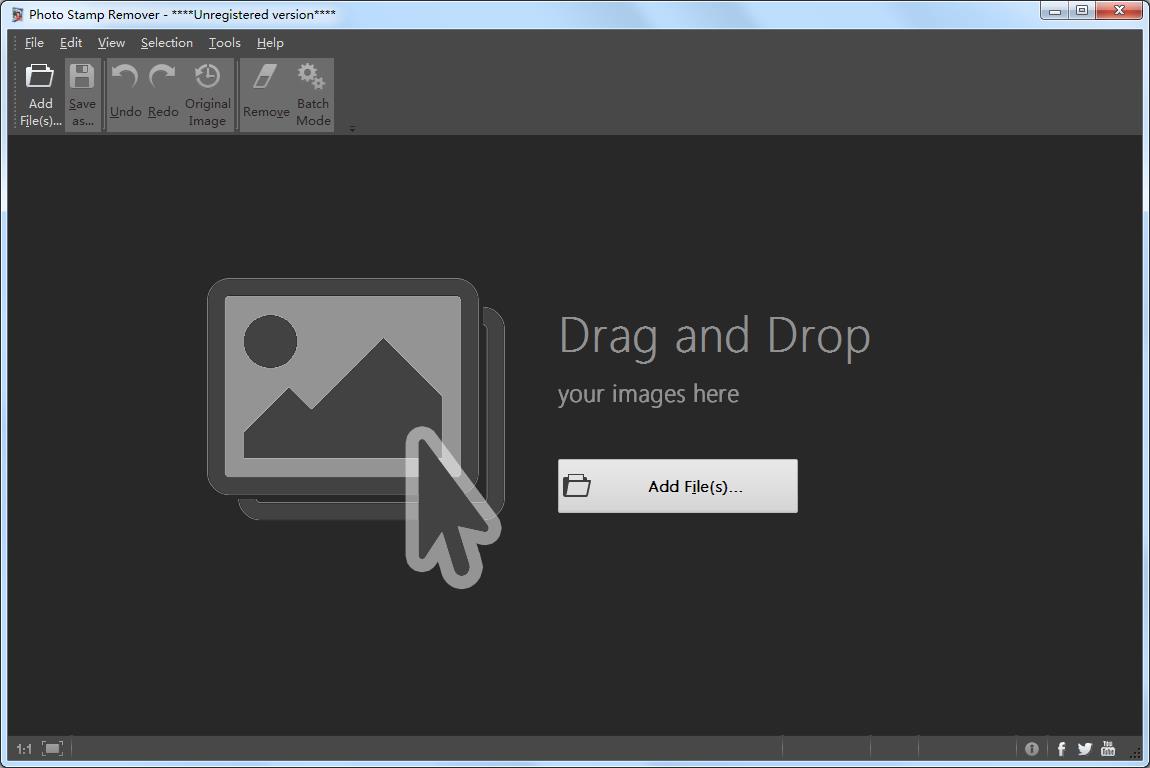The width and height of the screenshot is (1150, 768).
Task: Open the Tools menu
Action: (224, 43)
